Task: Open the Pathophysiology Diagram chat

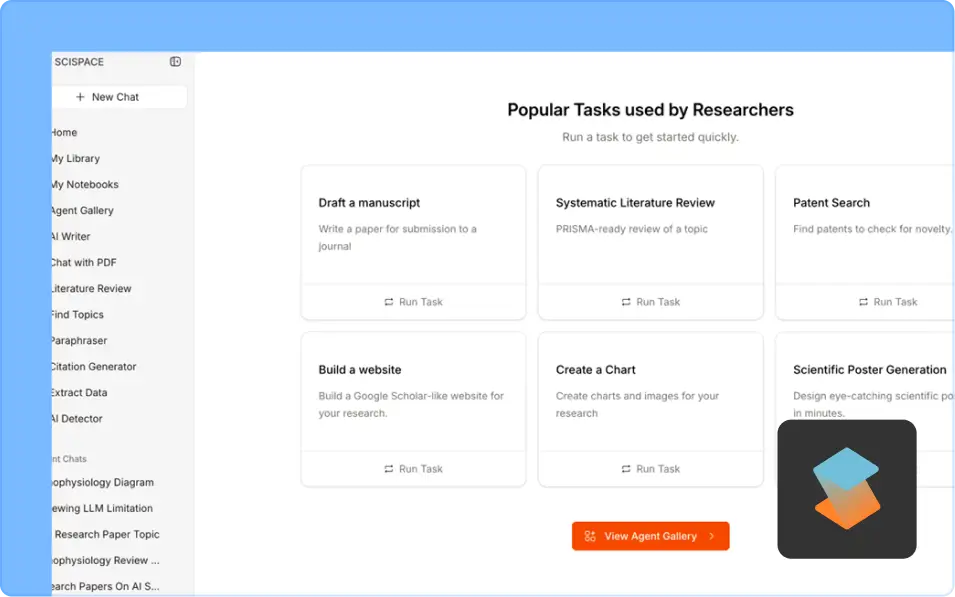Action: pyautogui.click(x=103, y=482)
